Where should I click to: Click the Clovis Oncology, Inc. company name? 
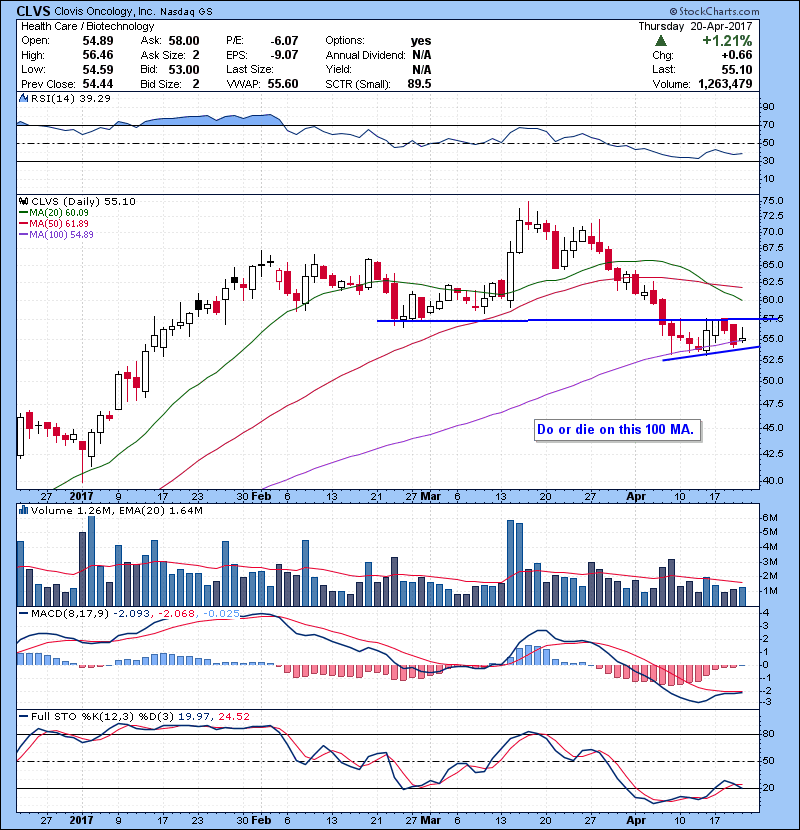(x=104, y=11)
